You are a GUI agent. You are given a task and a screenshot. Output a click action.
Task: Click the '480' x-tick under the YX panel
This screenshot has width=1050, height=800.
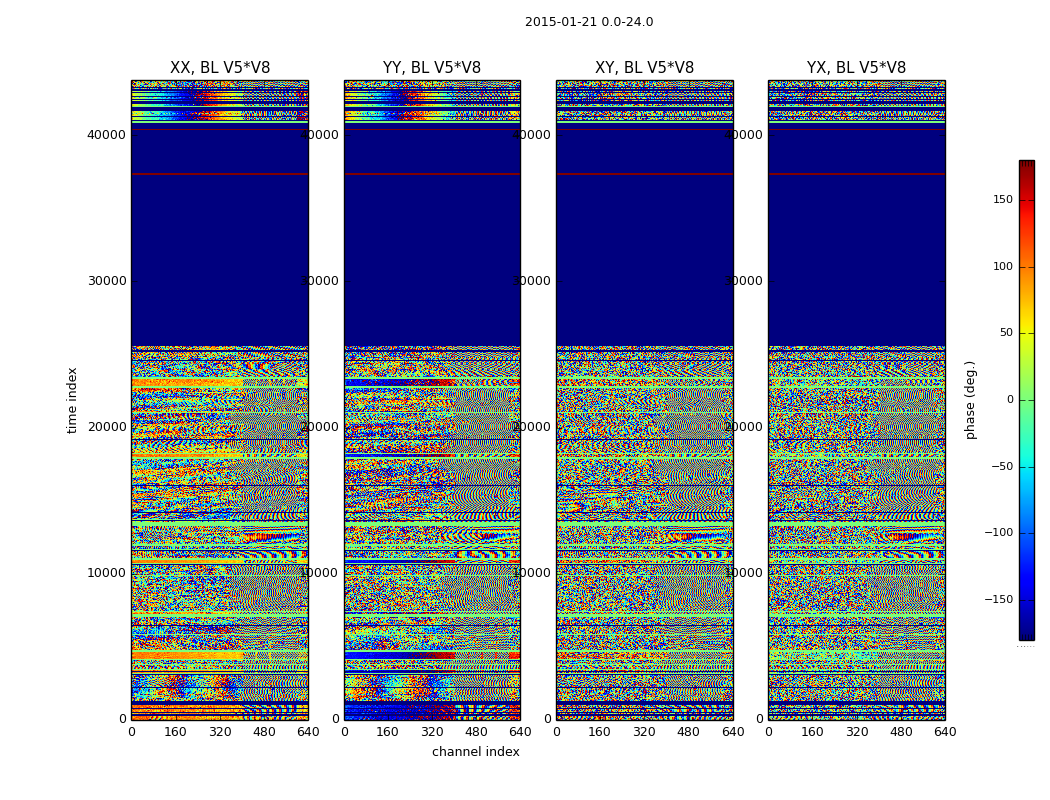(901, 732)
